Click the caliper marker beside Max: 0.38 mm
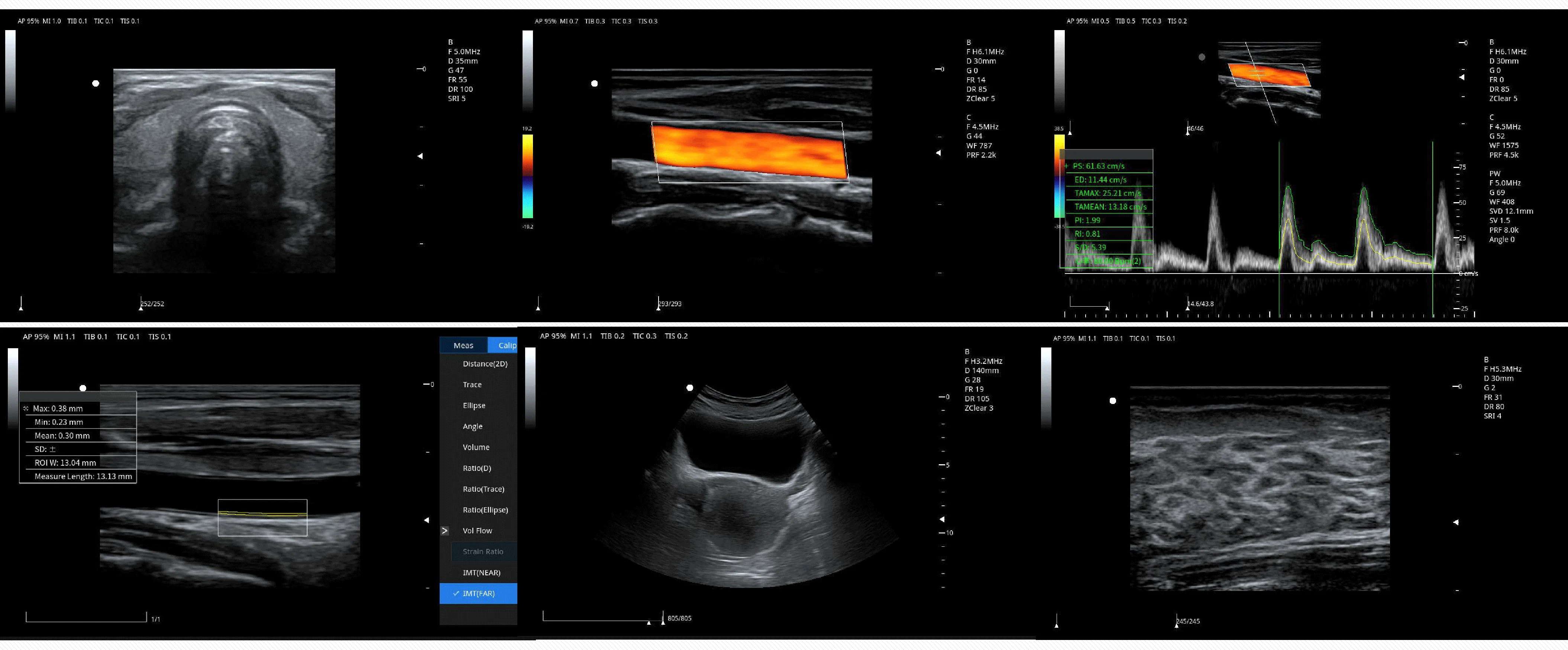 click(x=26, y=409)
